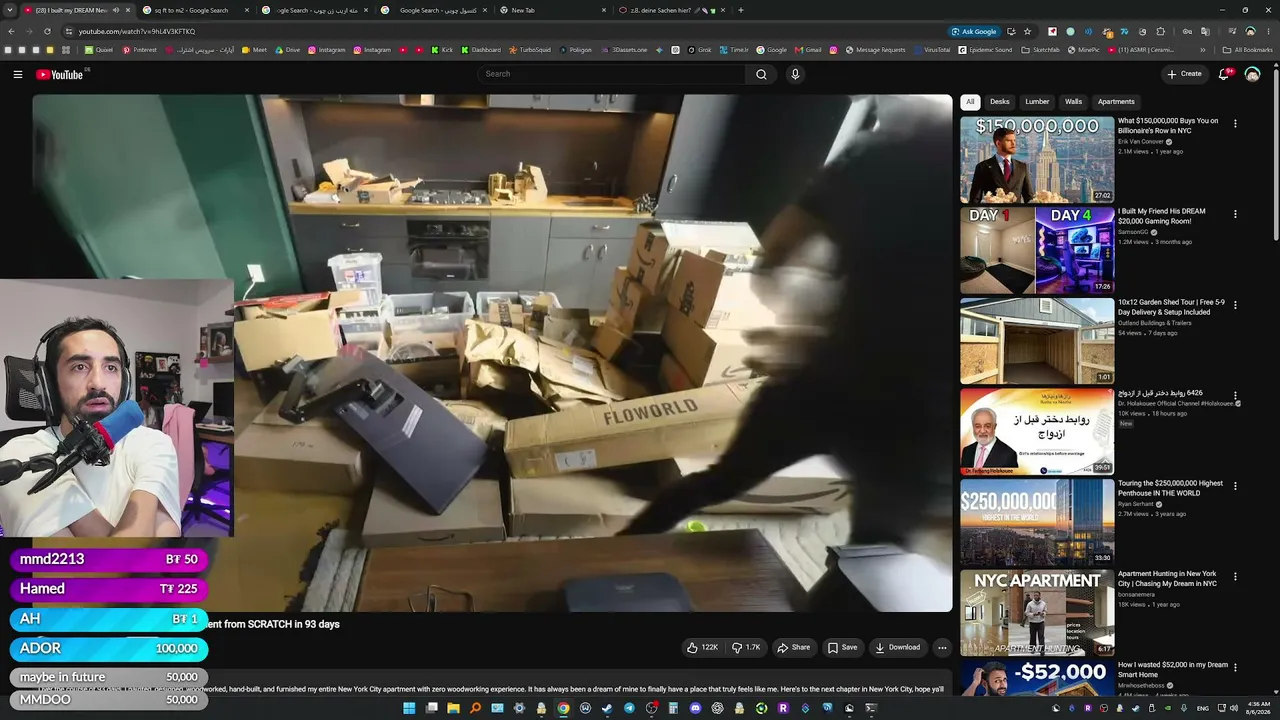The image size is (1280, 720).
Task: Switch to the 'deine Sachen hier?' tab
Action: (x=672, y=10)
